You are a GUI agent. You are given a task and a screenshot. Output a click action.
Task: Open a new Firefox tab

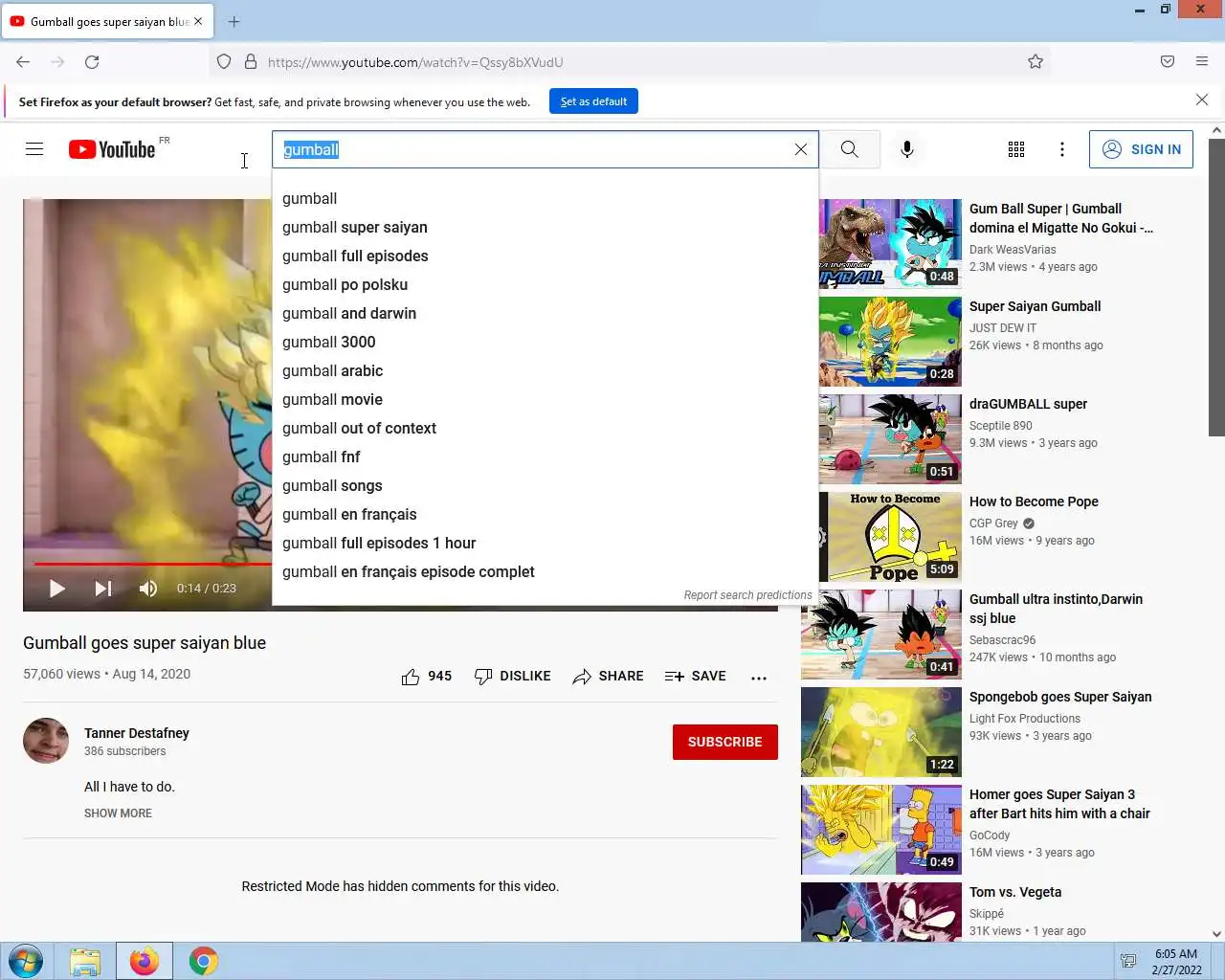234,21
